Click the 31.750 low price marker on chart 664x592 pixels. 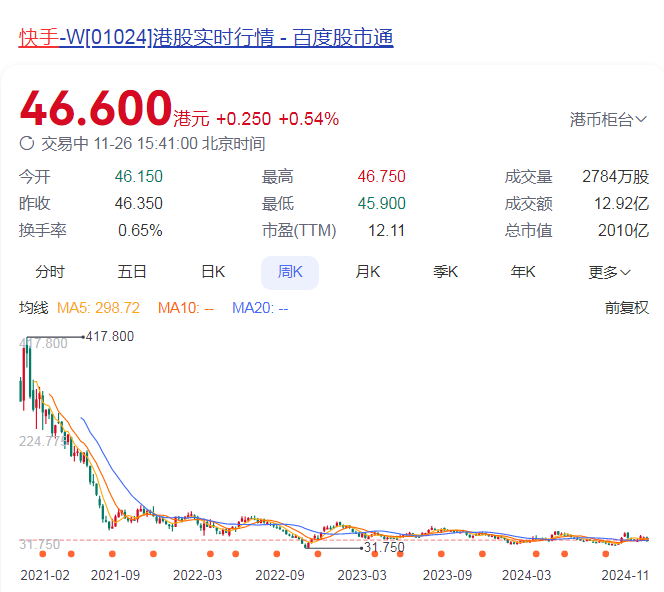(x=384, y=548)
